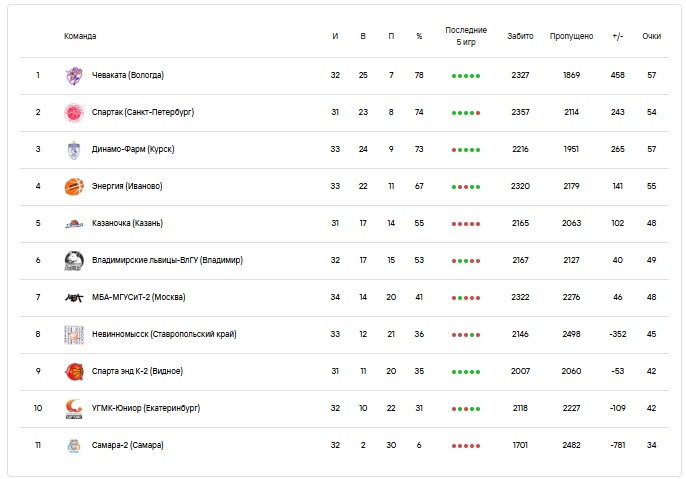Click conceded value 2276 for МБА-МГУСиТ-2
Screen dimensions: 686x479
(x=571, y=297)
